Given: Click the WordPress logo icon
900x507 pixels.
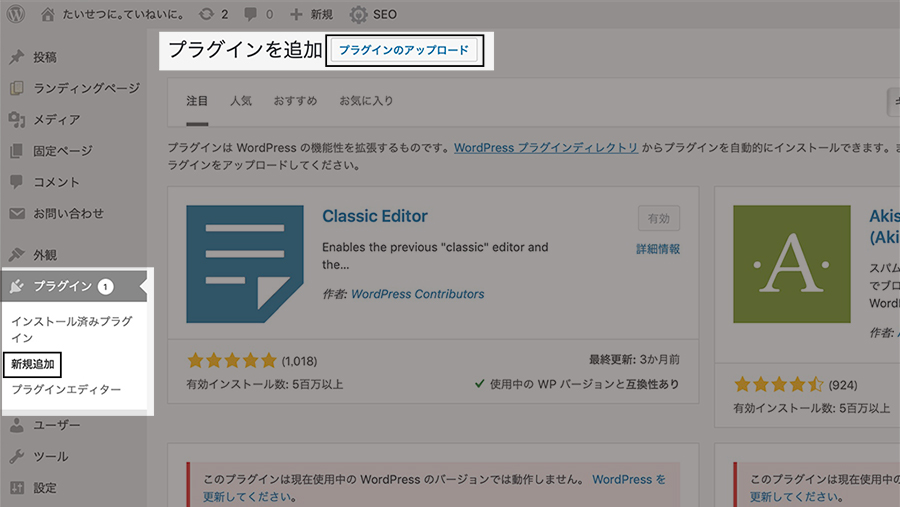Looking at the screenshot, I should tap(16, 14).
